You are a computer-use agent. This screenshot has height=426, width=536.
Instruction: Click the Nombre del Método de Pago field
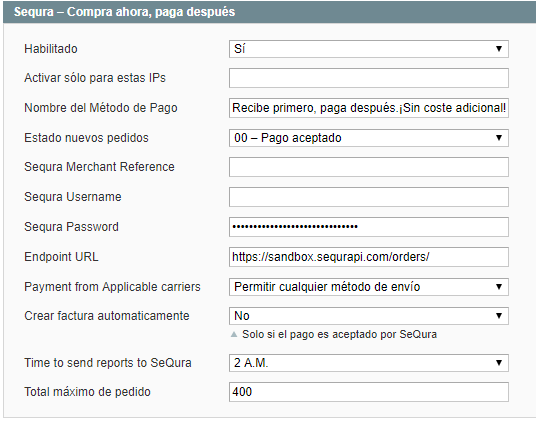[x=369, y=108]
